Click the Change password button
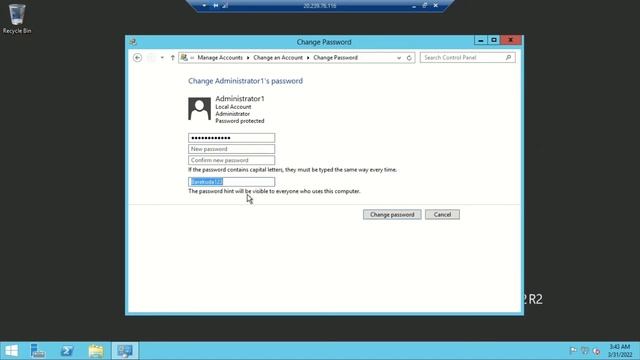640x360 pixels. click(x=392, y=215)
